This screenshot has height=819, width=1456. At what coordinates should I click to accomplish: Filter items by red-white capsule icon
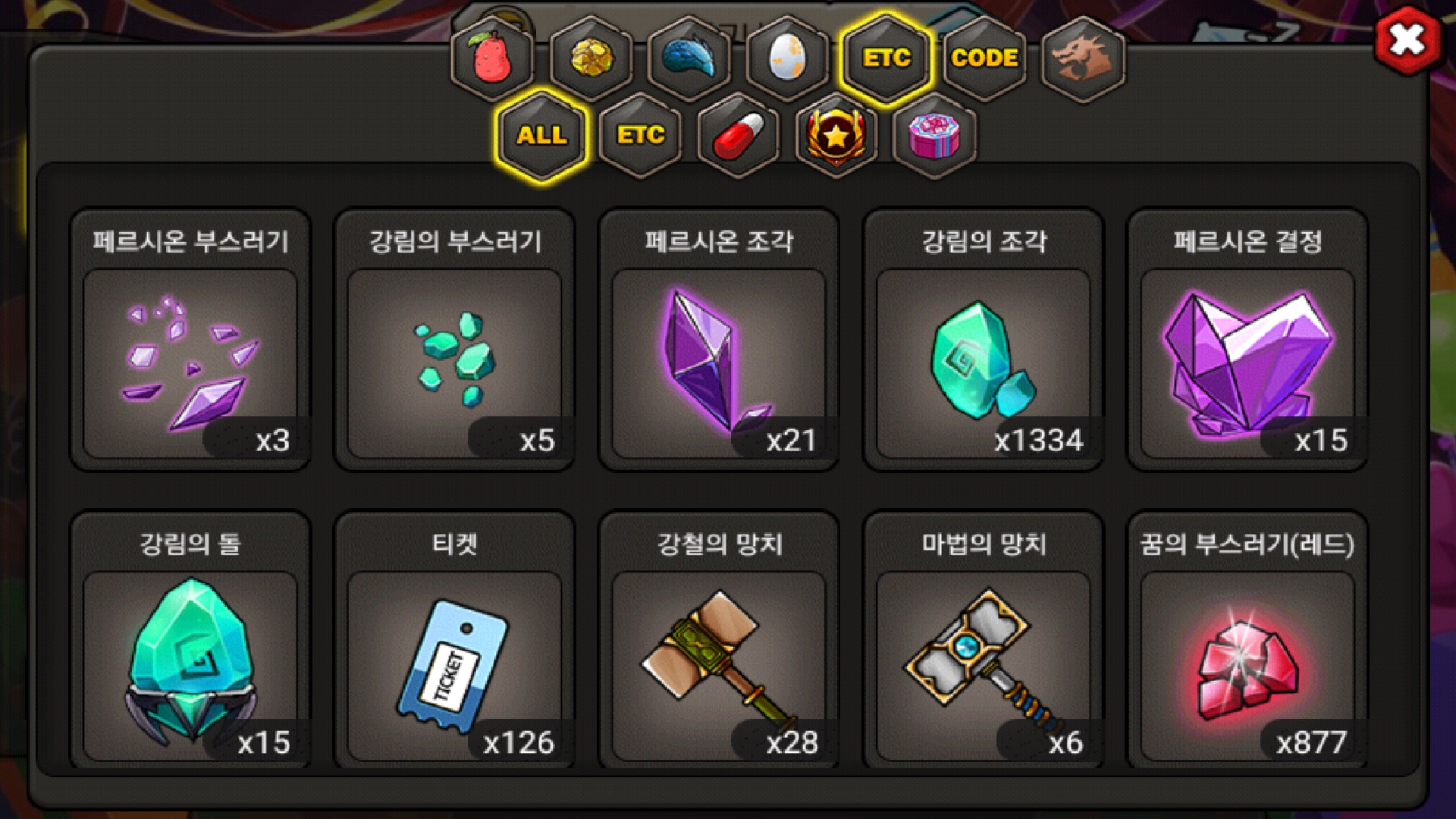pos(739,136)
